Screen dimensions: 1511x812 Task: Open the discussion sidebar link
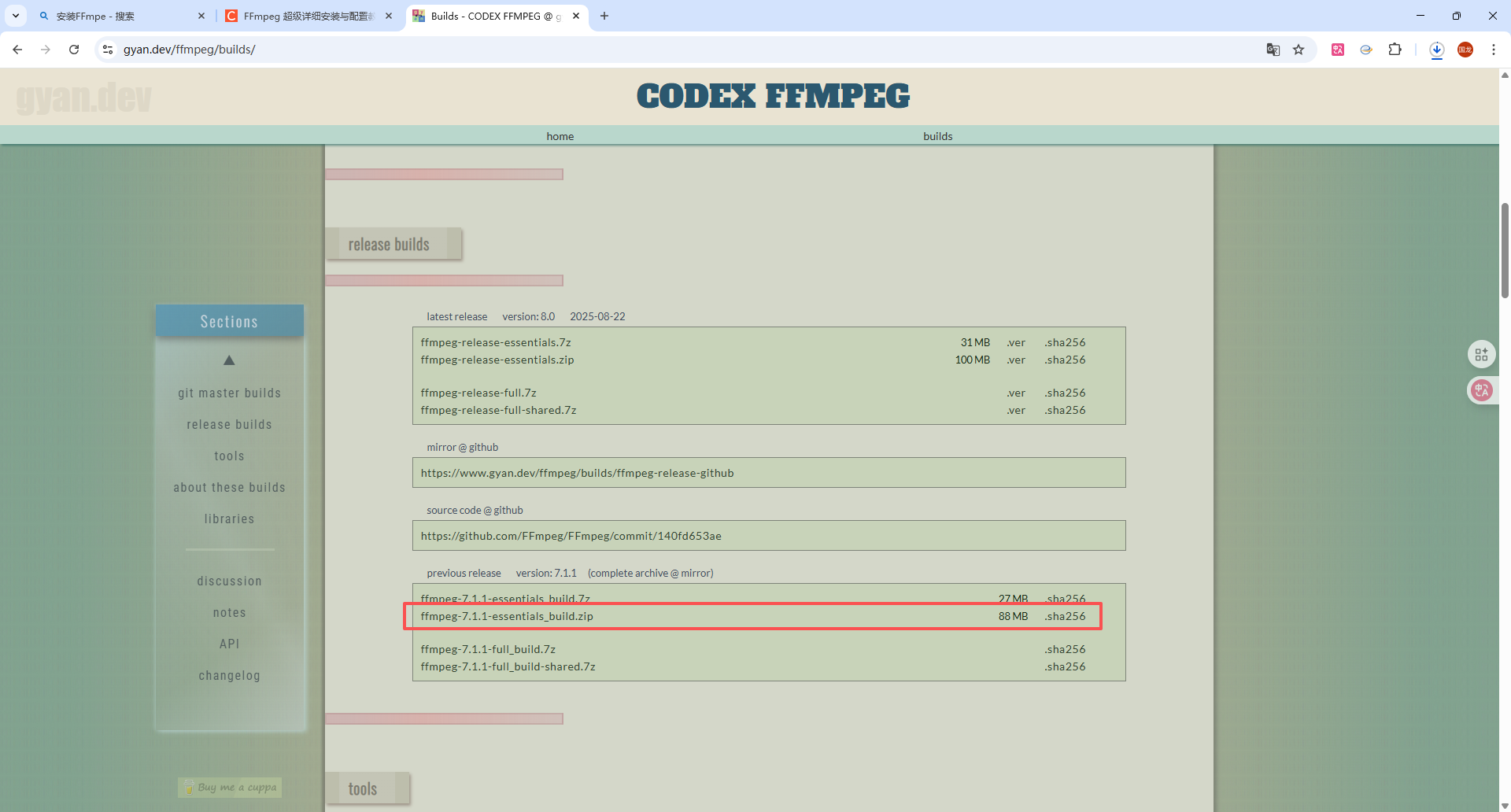click(x=229, y=581)
